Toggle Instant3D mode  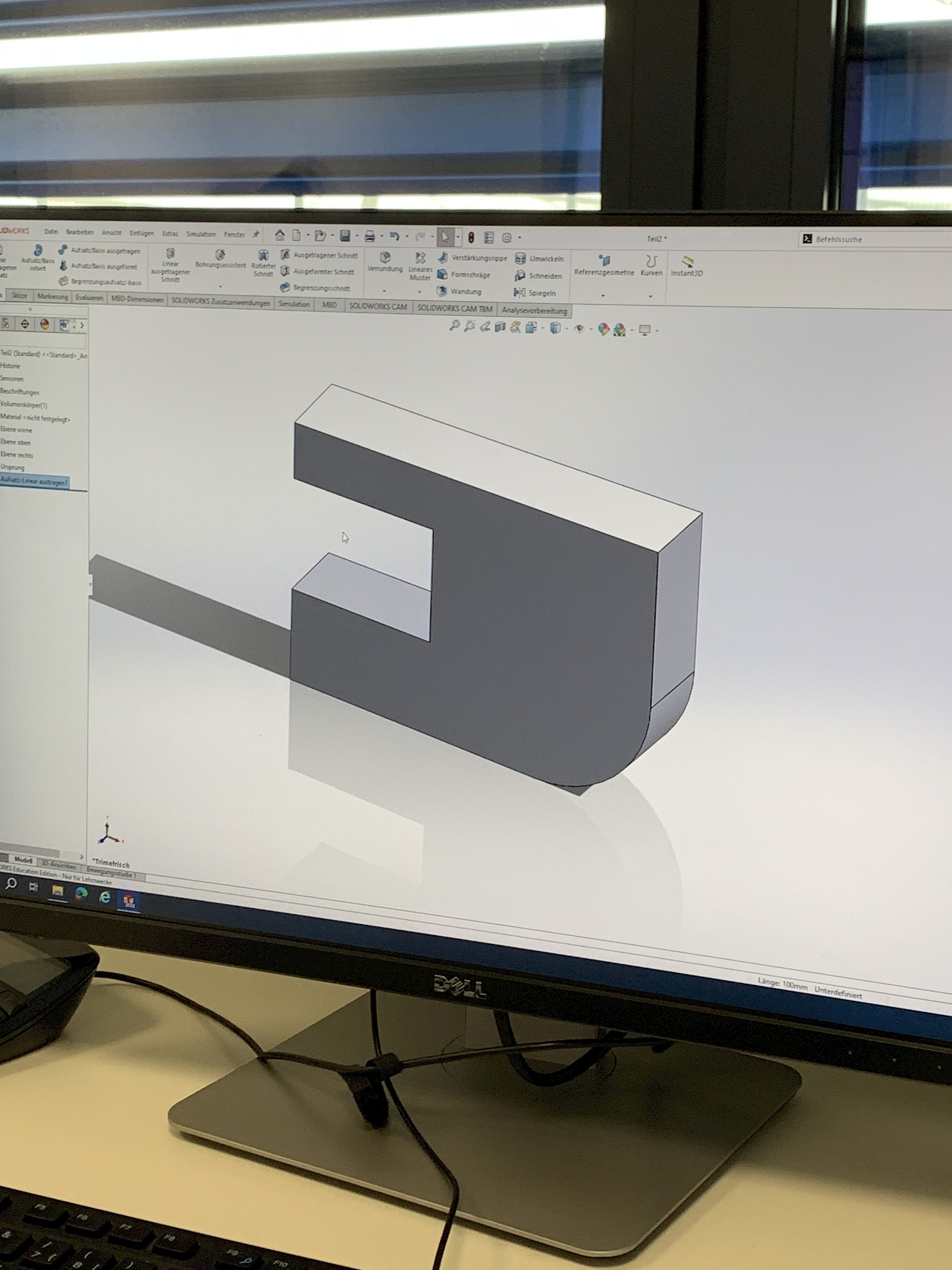(x=686, y=266)
